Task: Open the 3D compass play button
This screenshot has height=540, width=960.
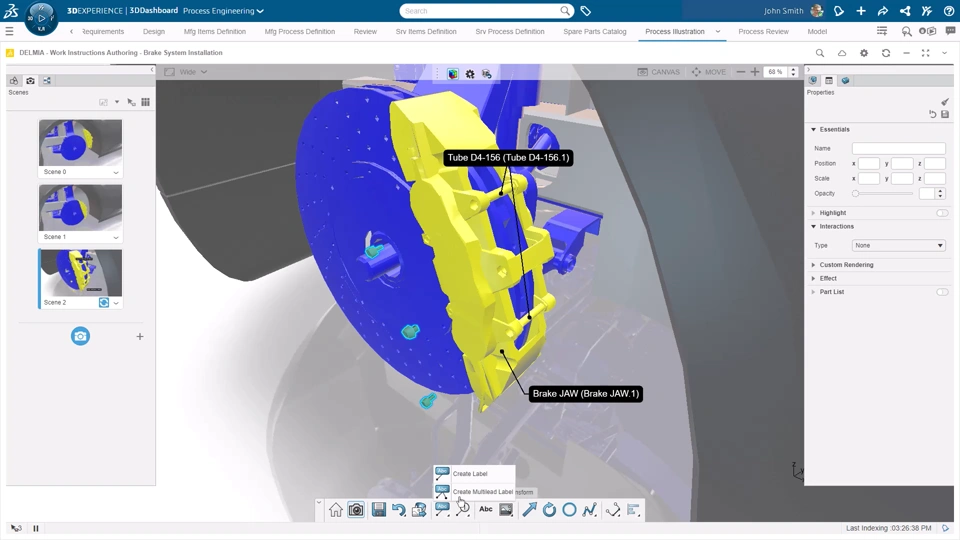Action: [42, 17]
